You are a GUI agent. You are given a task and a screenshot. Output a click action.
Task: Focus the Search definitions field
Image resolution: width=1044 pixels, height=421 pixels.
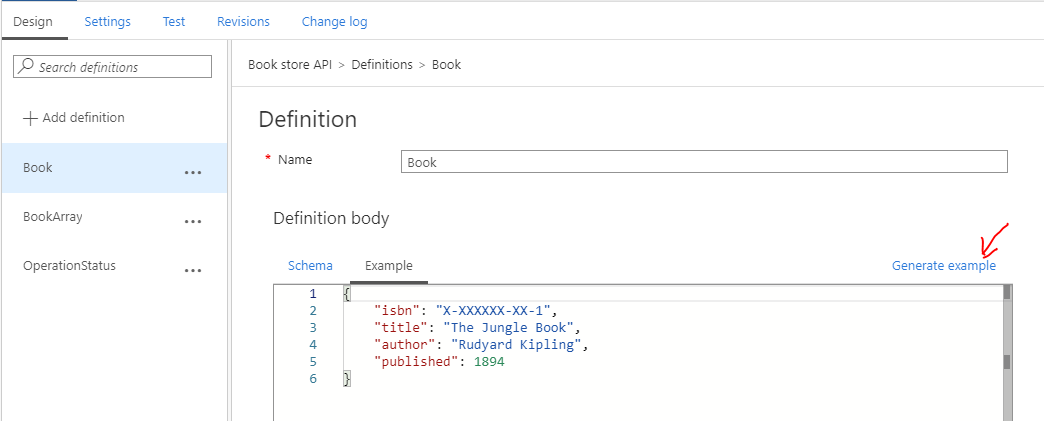coord(120,67)
